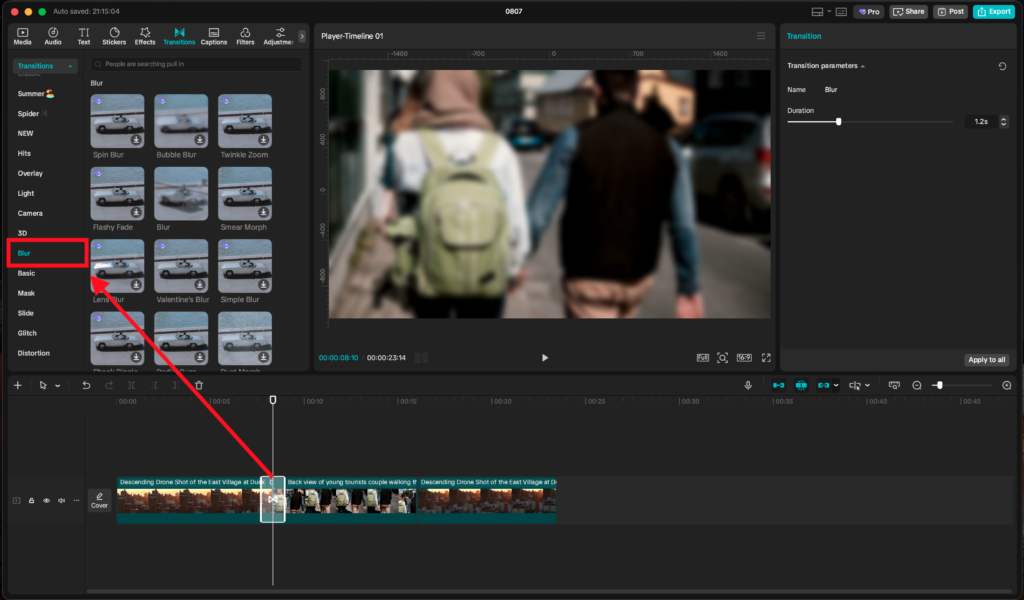Show more top tabs with the chevron arrow
The image size is (1024, 600).
(302, 37)
